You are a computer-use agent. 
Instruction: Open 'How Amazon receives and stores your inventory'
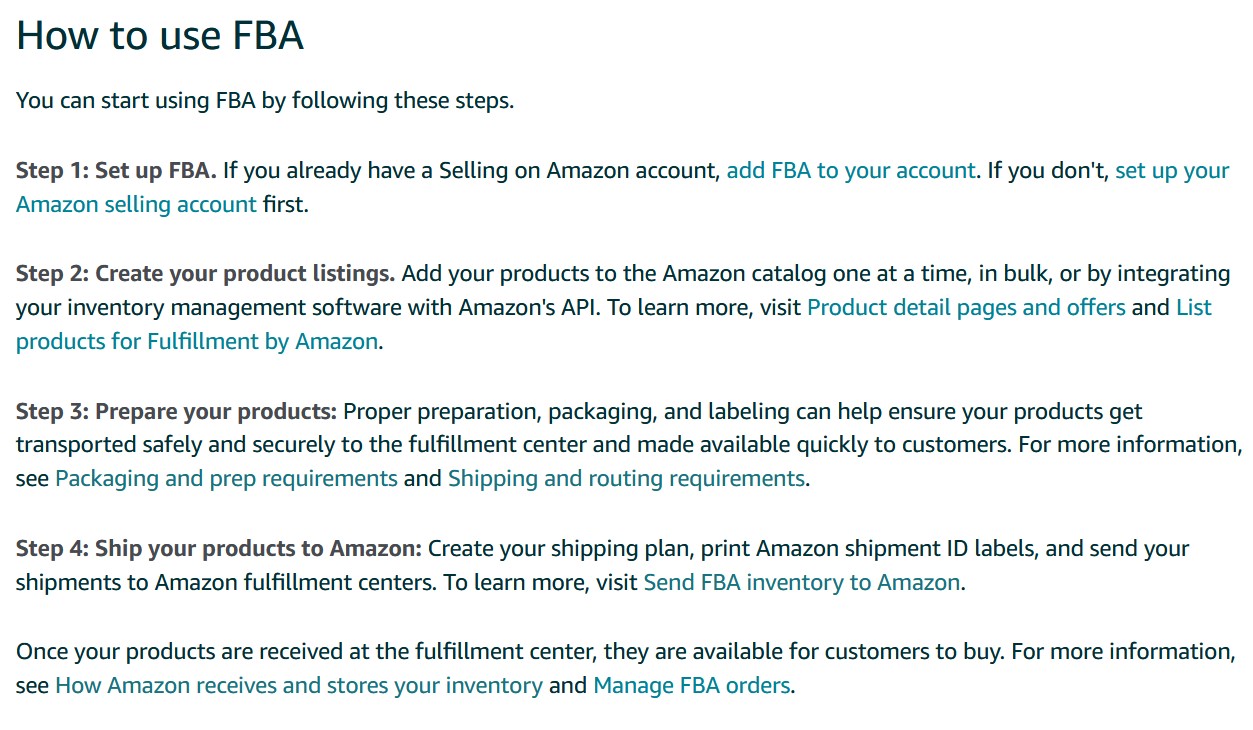tap(299, 686)
